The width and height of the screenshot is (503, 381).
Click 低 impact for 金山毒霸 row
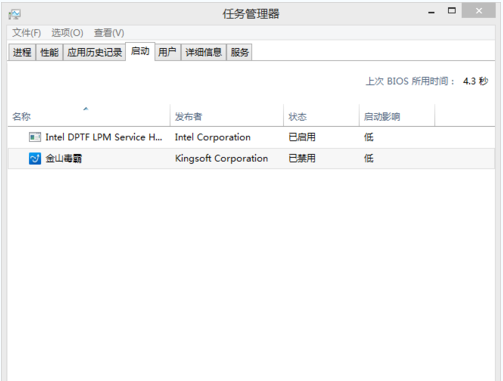coord(369,158)
